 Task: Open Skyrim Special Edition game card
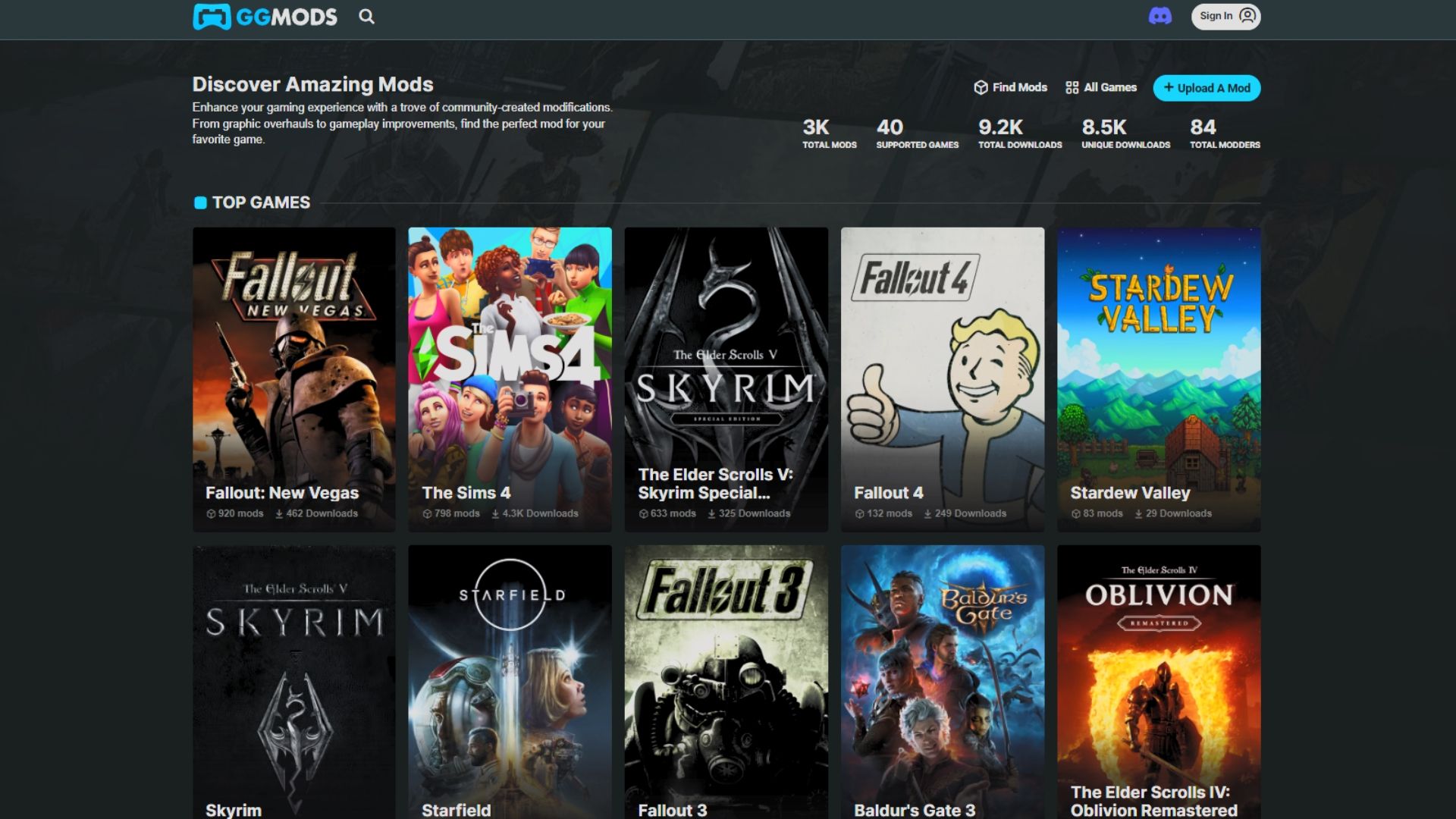(726, 379)
